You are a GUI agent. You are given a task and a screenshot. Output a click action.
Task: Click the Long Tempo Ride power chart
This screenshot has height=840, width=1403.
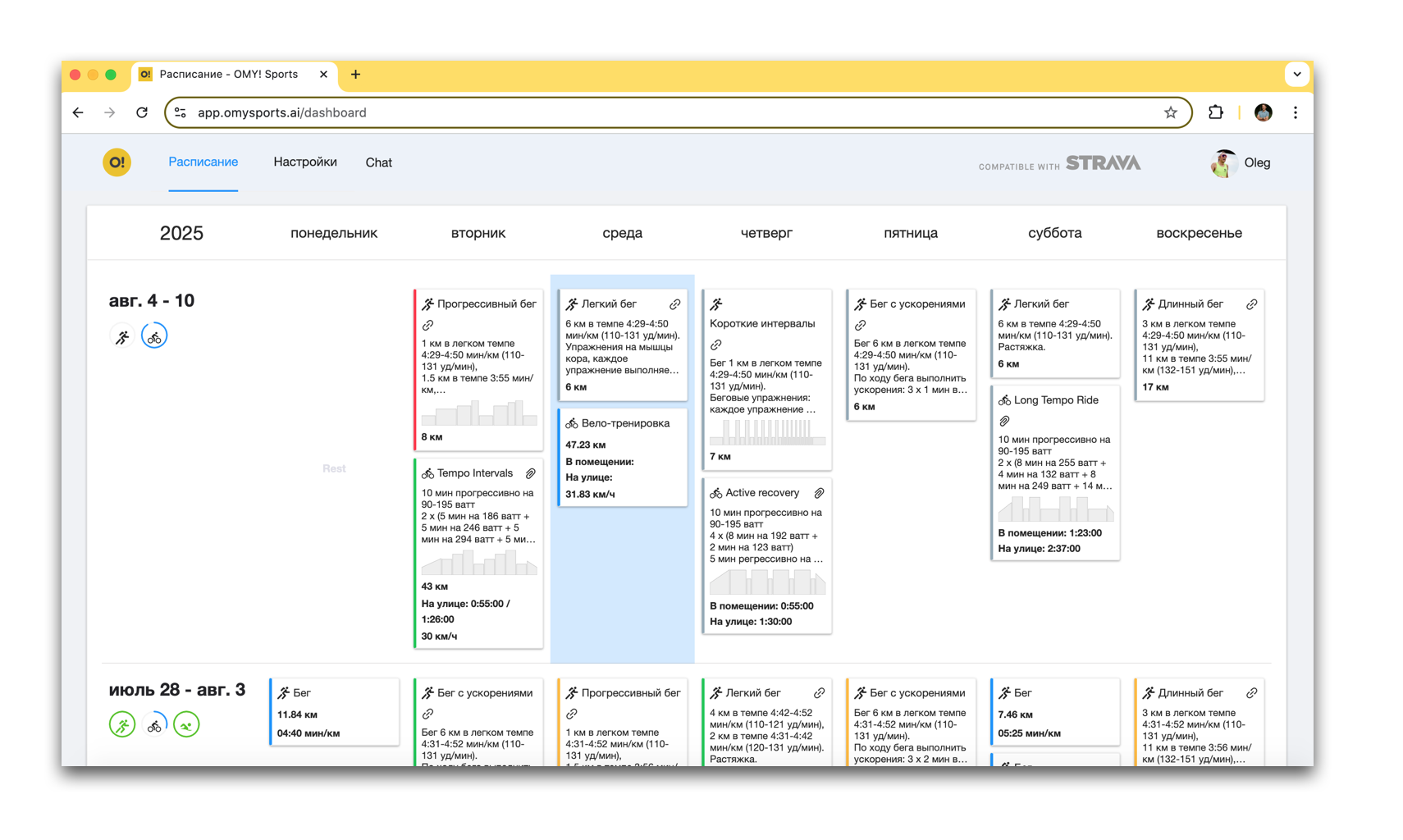coord(1056,509)
